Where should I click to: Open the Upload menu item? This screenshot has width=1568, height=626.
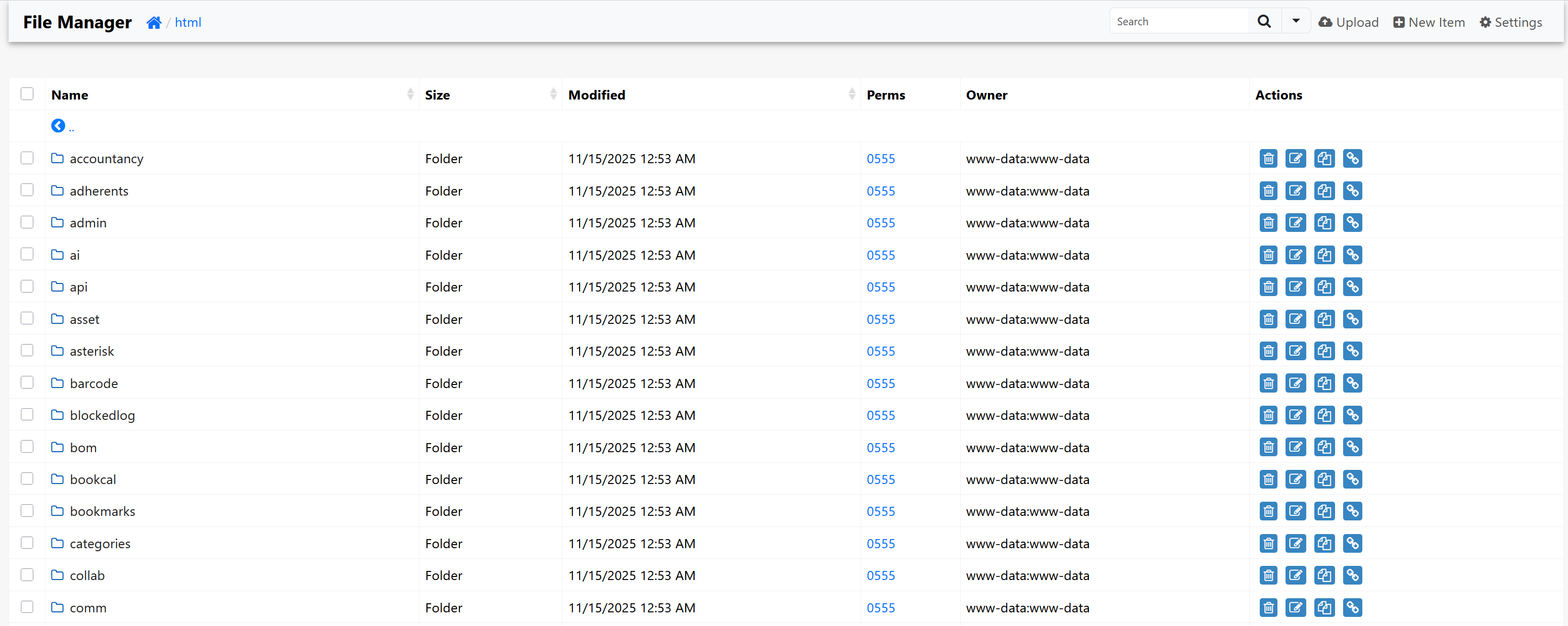pos(1348,23)
